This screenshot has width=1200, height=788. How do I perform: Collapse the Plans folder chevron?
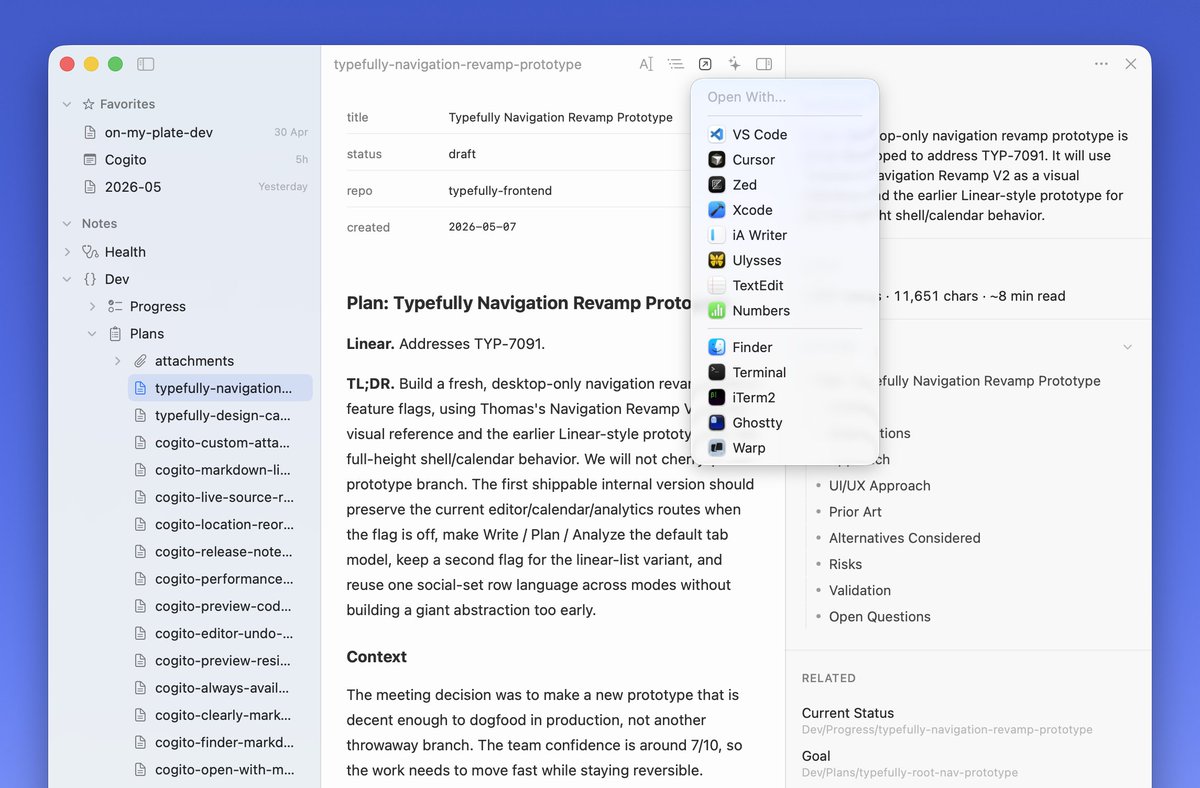tap(92, 334)
